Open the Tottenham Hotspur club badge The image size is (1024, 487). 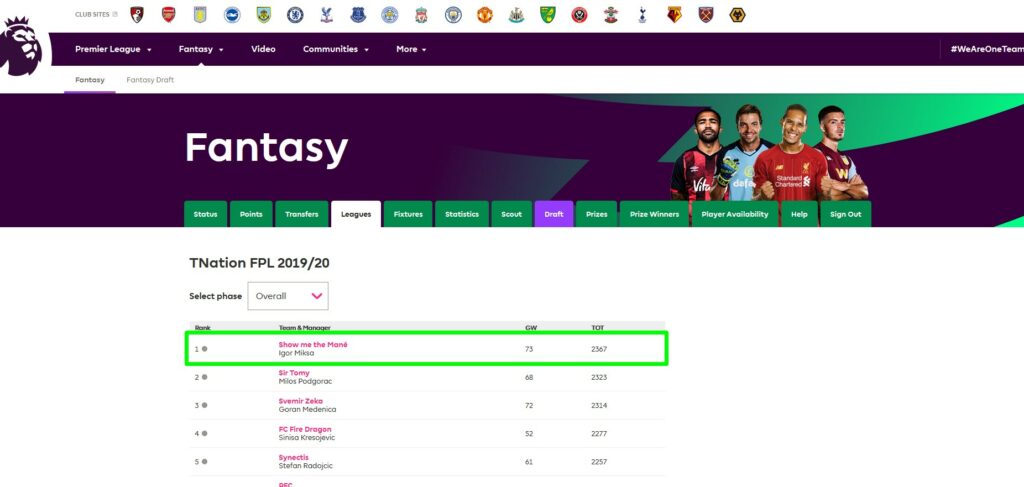click(642, 14)
